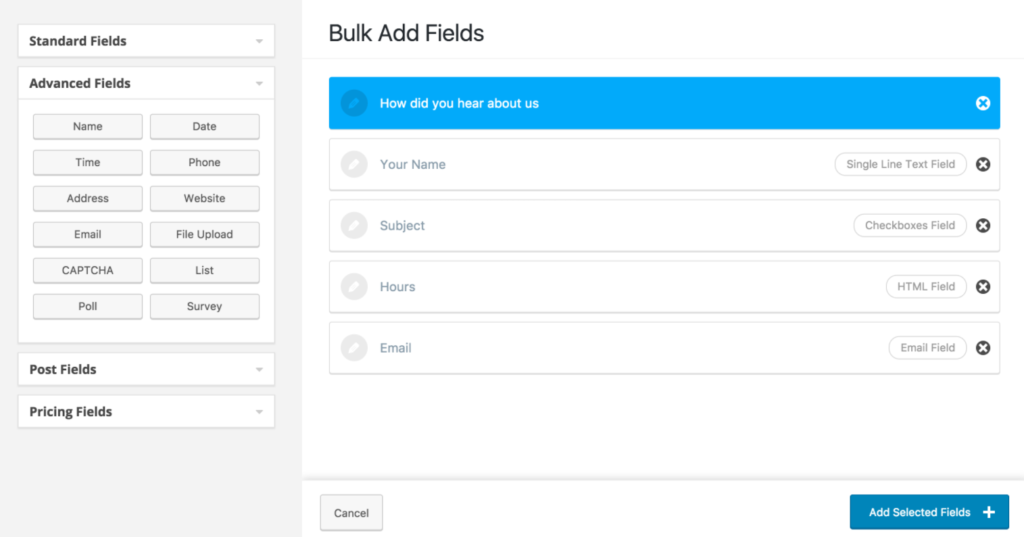Screen dimensions: 1024x537
Task: Remove the Your Name field row
Action: 983,164
